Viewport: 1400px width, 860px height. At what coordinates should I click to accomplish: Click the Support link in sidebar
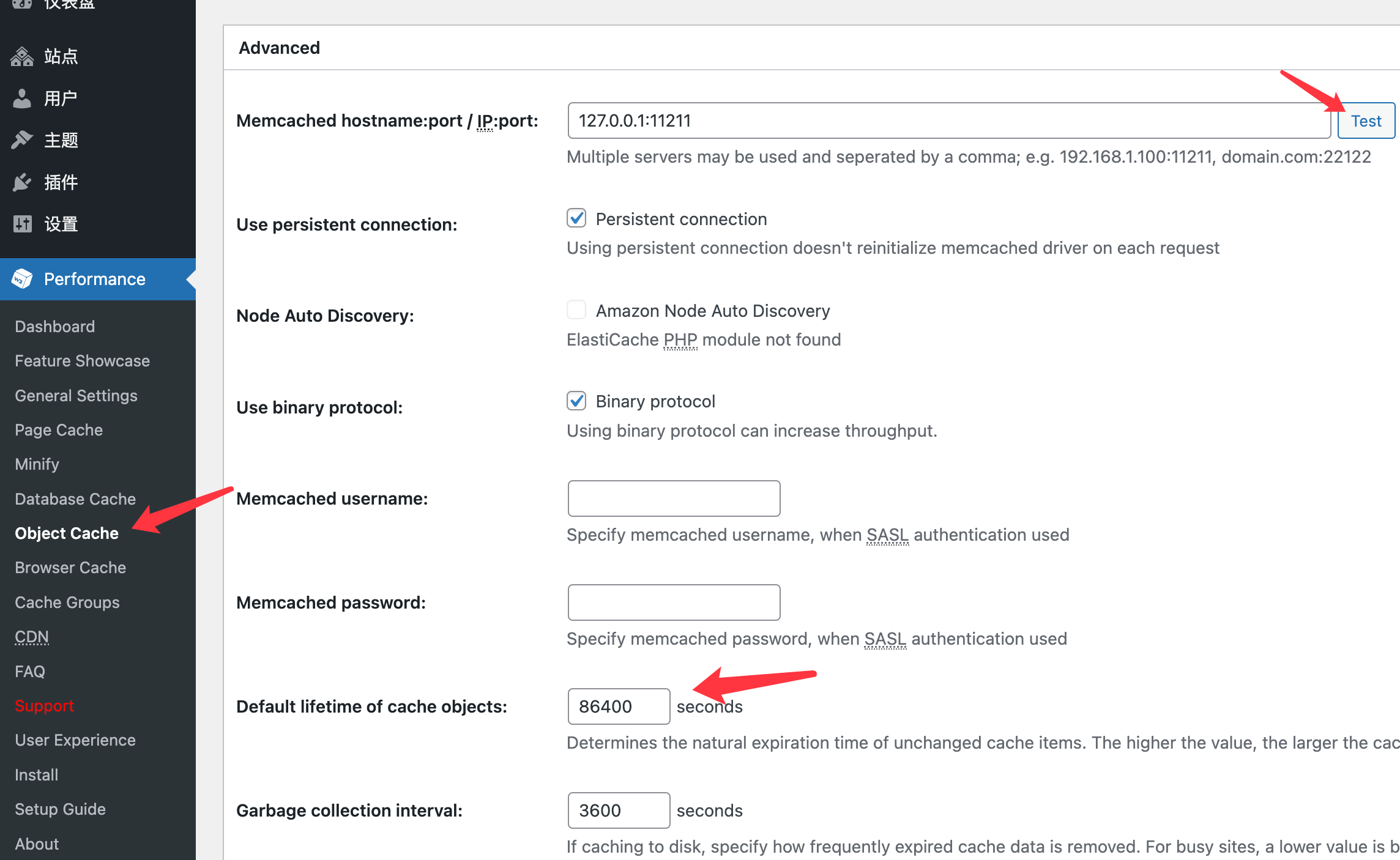point(45,705)
